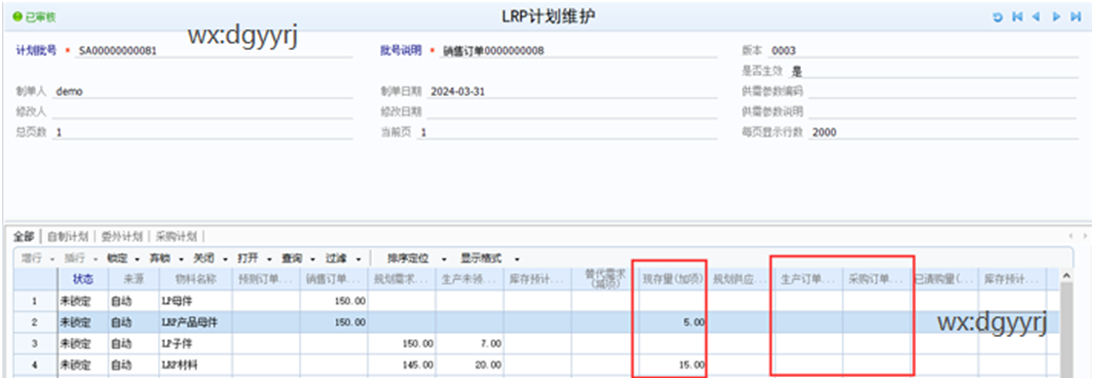Click the 是否生效 field
This screenshot has height=380, width=1094.
click(x=934, y=71)
